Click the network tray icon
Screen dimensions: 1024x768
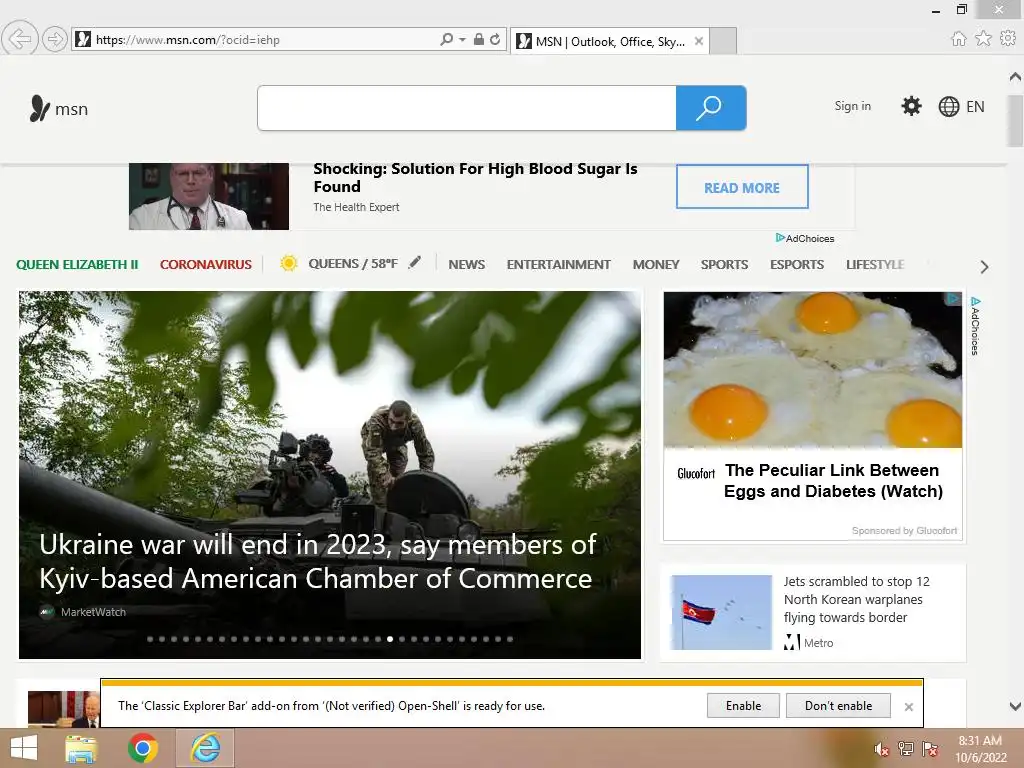coord(905,749)
